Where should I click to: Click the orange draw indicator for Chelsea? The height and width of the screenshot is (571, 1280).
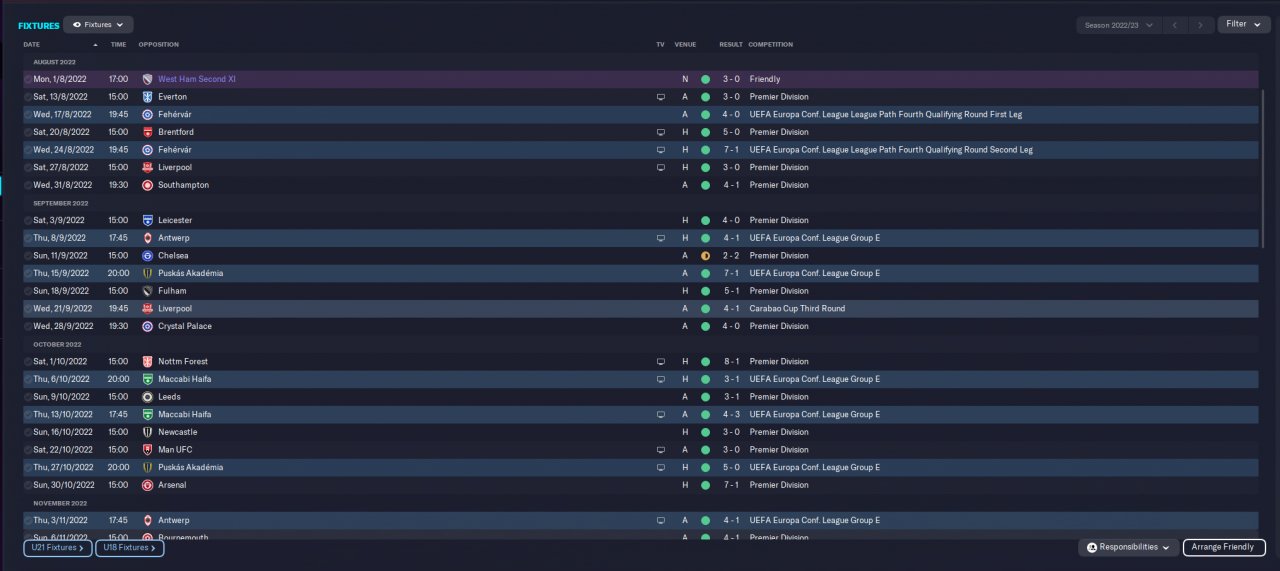click(705, 256)
